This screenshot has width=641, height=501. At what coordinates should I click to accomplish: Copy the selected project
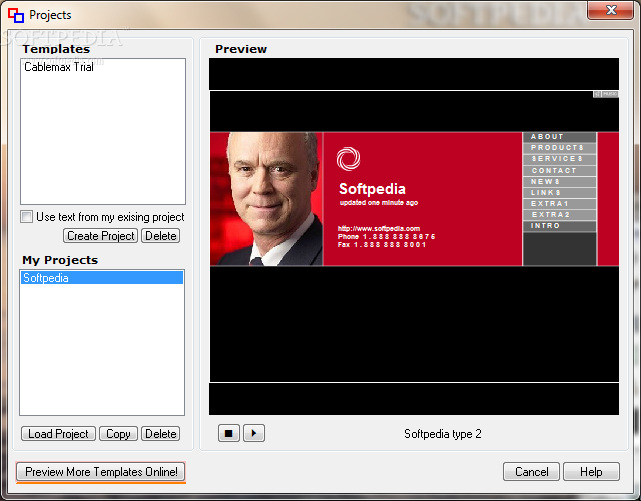[x=118, y=434]
